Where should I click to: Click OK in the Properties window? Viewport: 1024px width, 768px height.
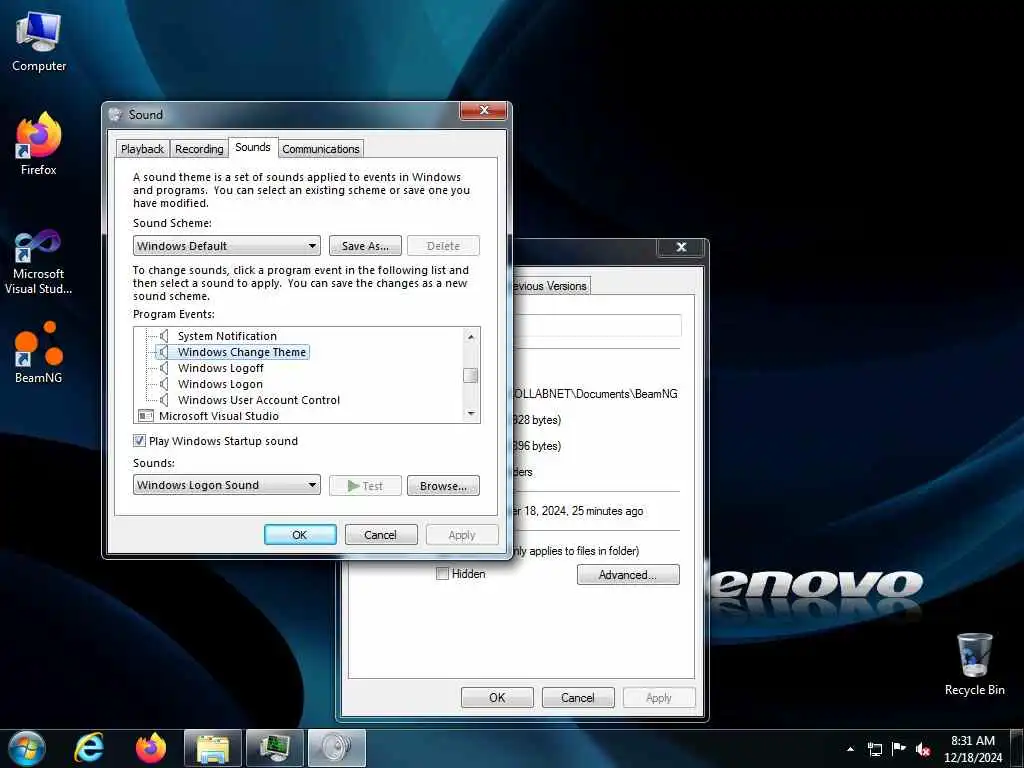(497, 697)
